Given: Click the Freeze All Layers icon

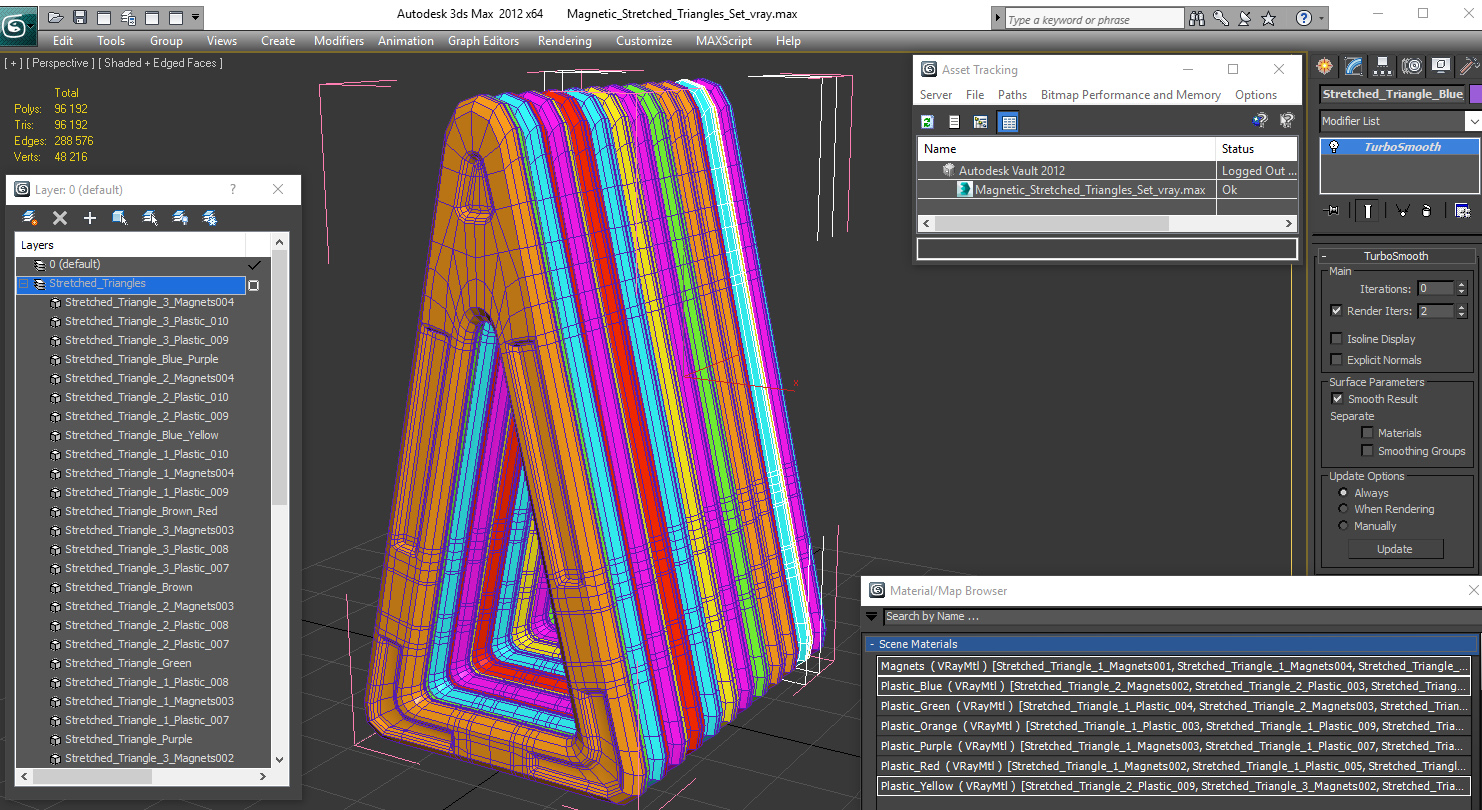Looking at the screenshot, I should (210, 217).
